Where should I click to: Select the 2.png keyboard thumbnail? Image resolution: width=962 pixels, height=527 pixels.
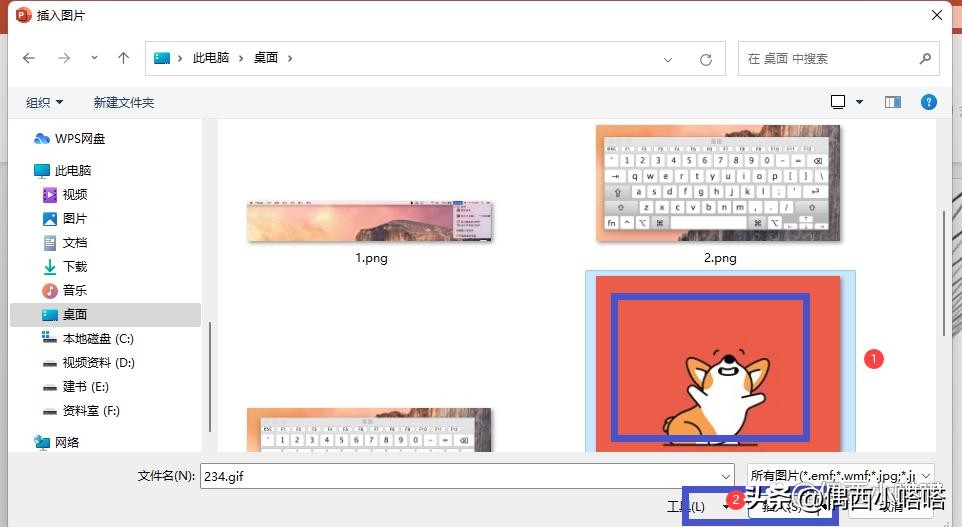tap(718, 183)
